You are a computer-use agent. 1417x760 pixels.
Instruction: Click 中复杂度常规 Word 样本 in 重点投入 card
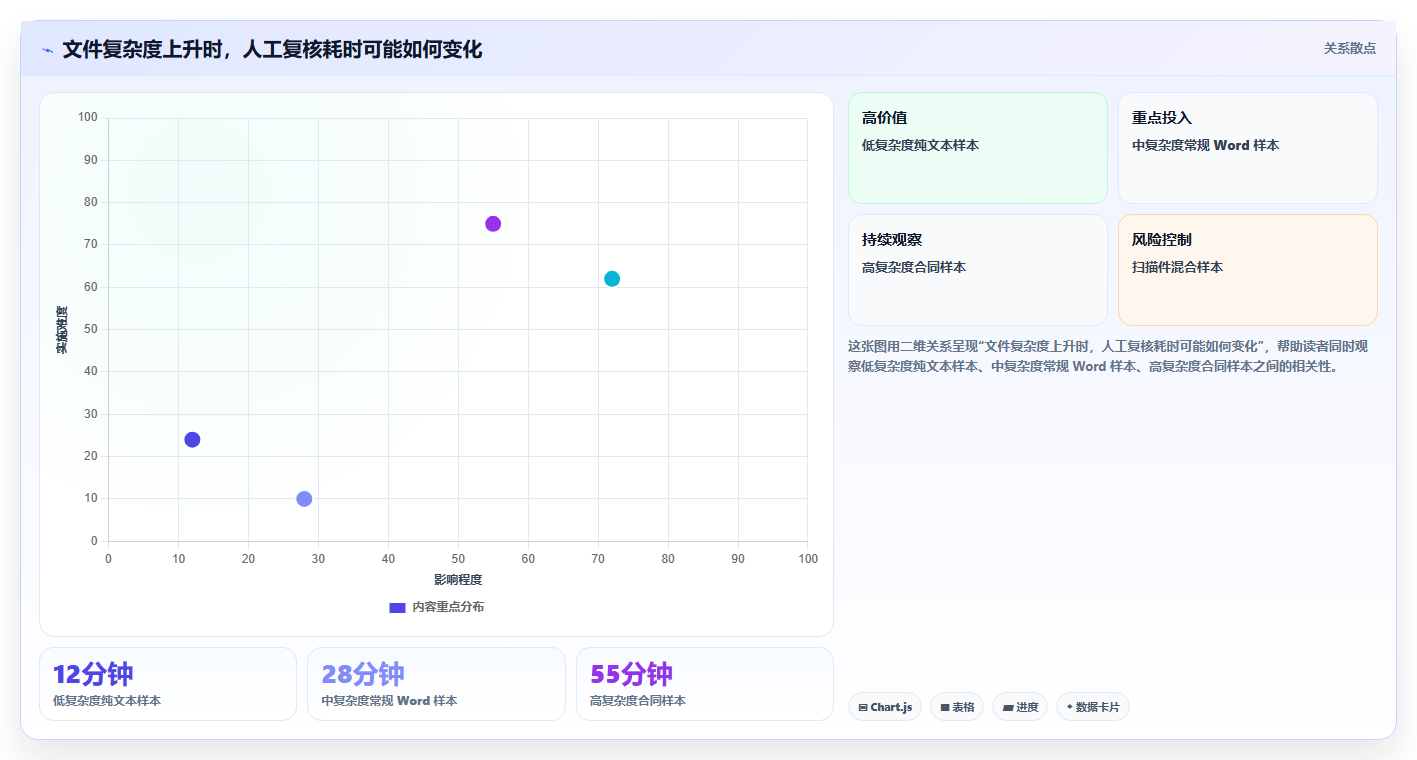(x=1205, y=145)
